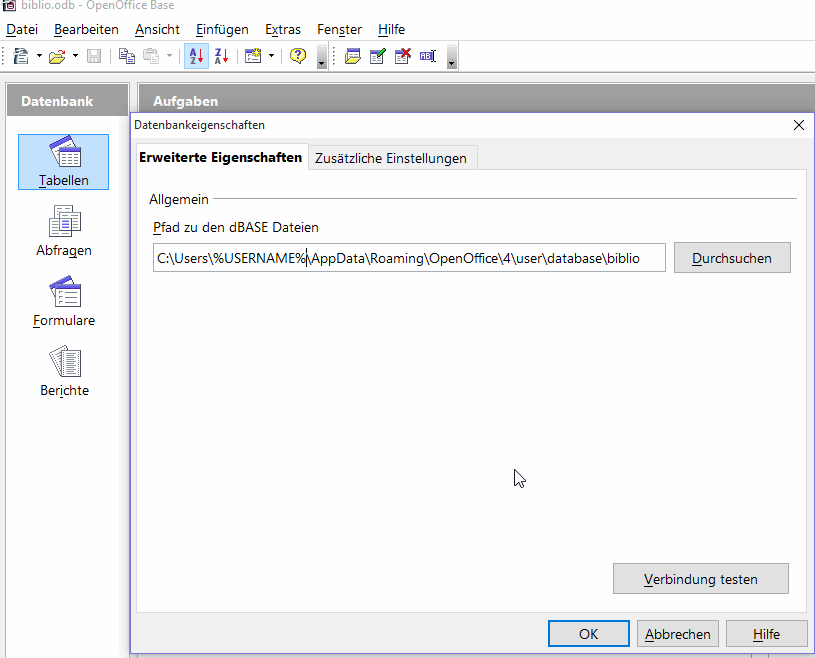Viewport: 815px width, 658px height.
Task: Click the Durchsuchen button
Action: 732,257
